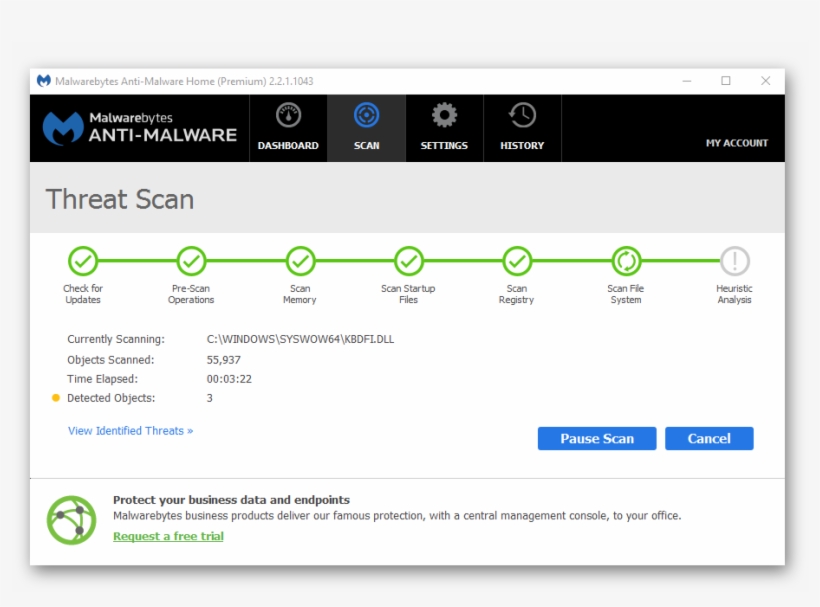
Task: Switch to the SCAN tab label
Action: pos(366,145)
